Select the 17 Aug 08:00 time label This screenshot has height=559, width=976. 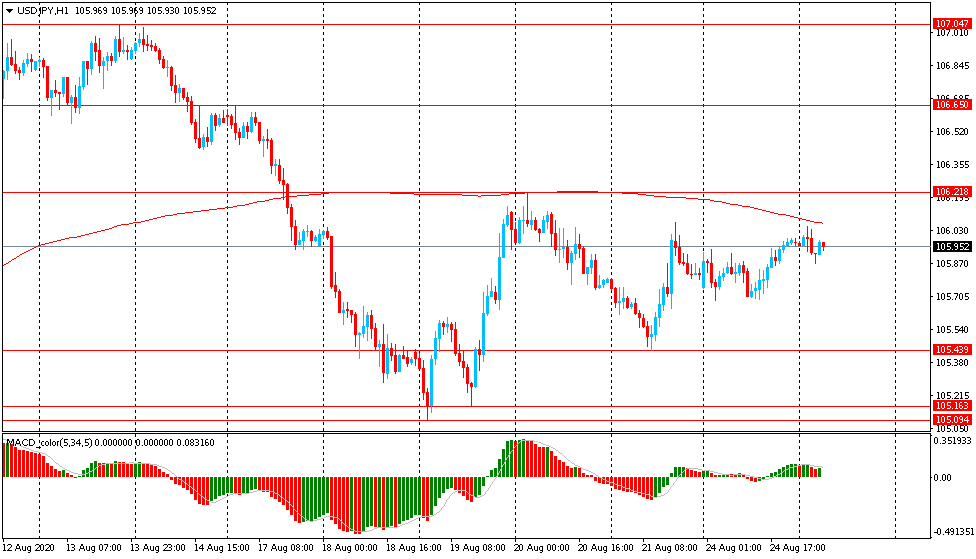[286, 548]
